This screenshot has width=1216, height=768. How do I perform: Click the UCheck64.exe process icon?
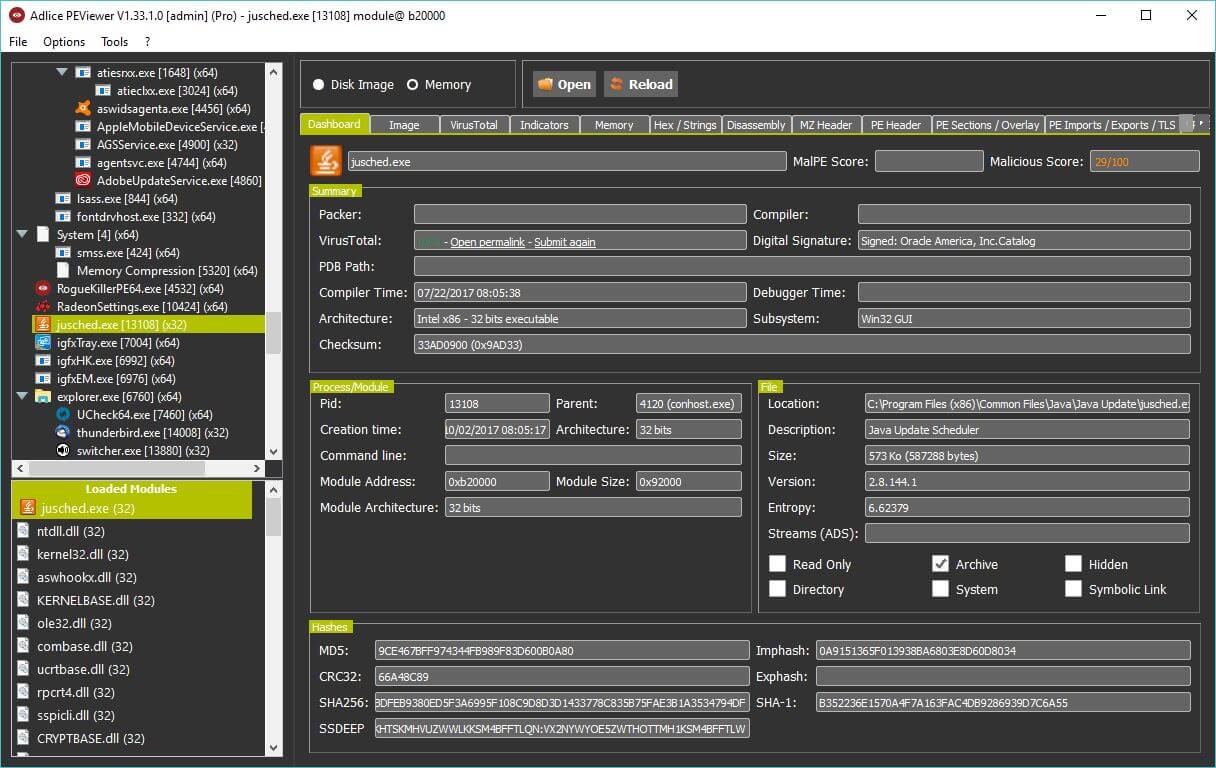tap(64, 415)
